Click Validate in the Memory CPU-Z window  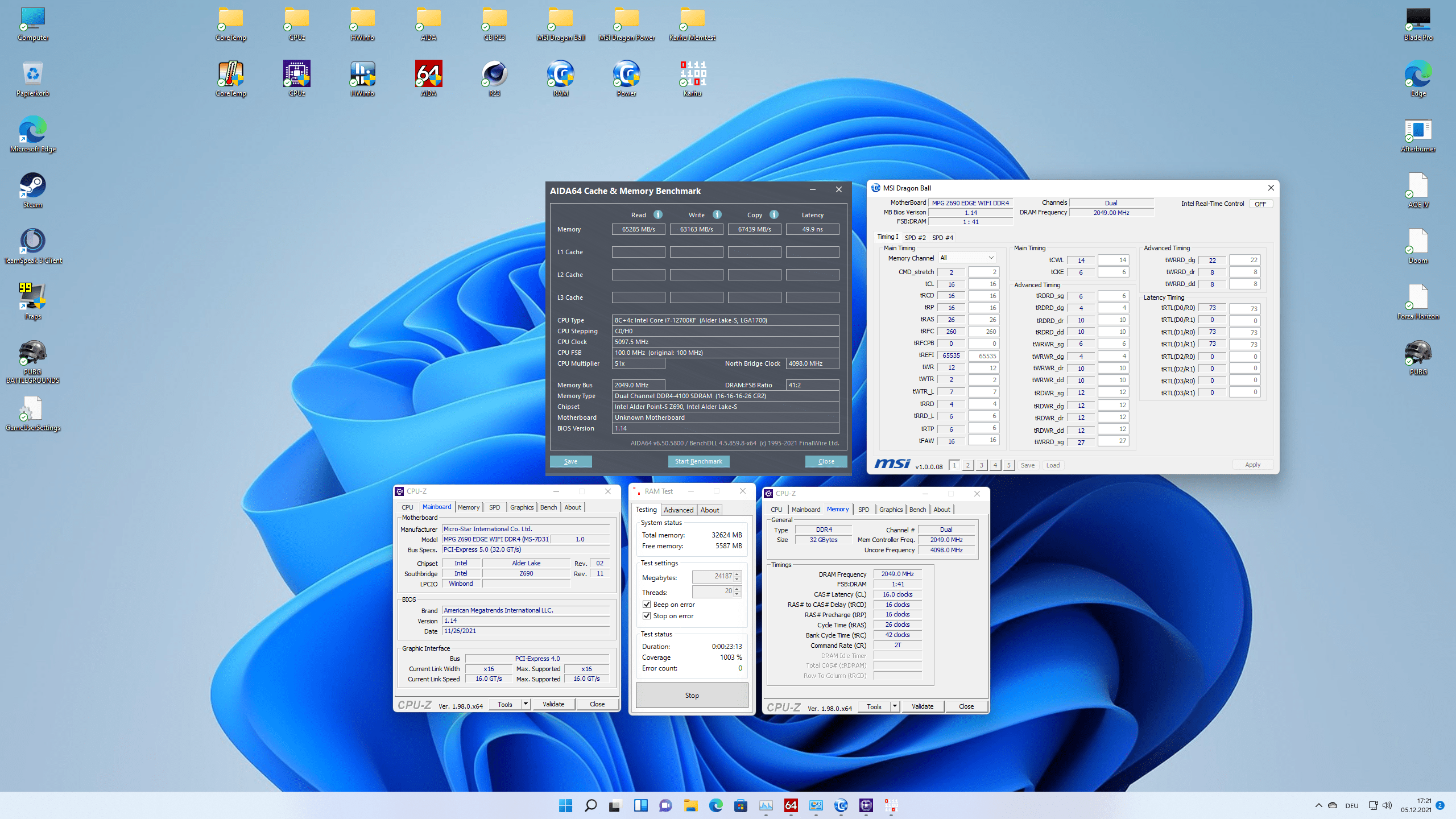coord(923,706)
